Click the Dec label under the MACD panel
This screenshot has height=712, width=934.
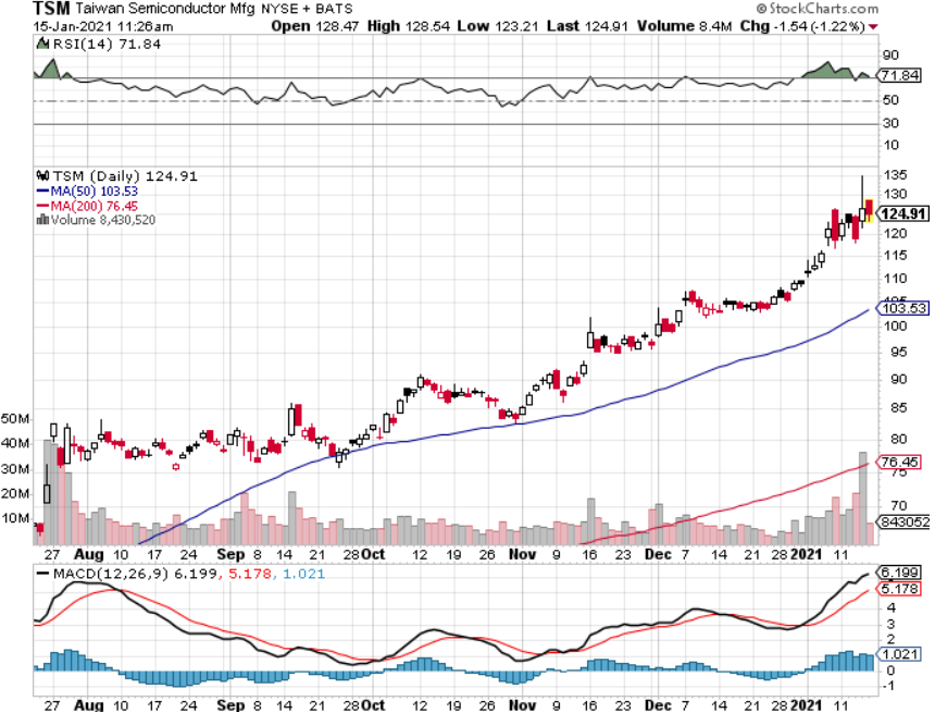(x=658, y=705)
